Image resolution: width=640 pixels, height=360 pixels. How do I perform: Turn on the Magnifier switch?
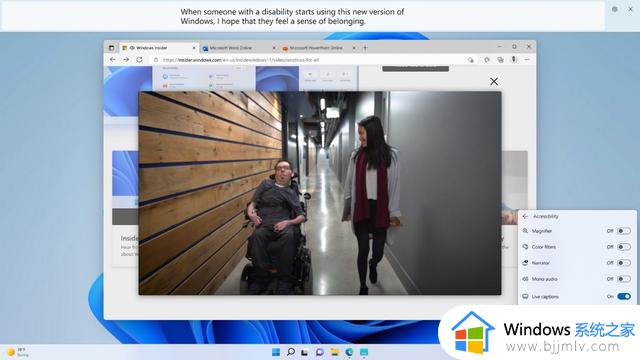pos(624,231)
